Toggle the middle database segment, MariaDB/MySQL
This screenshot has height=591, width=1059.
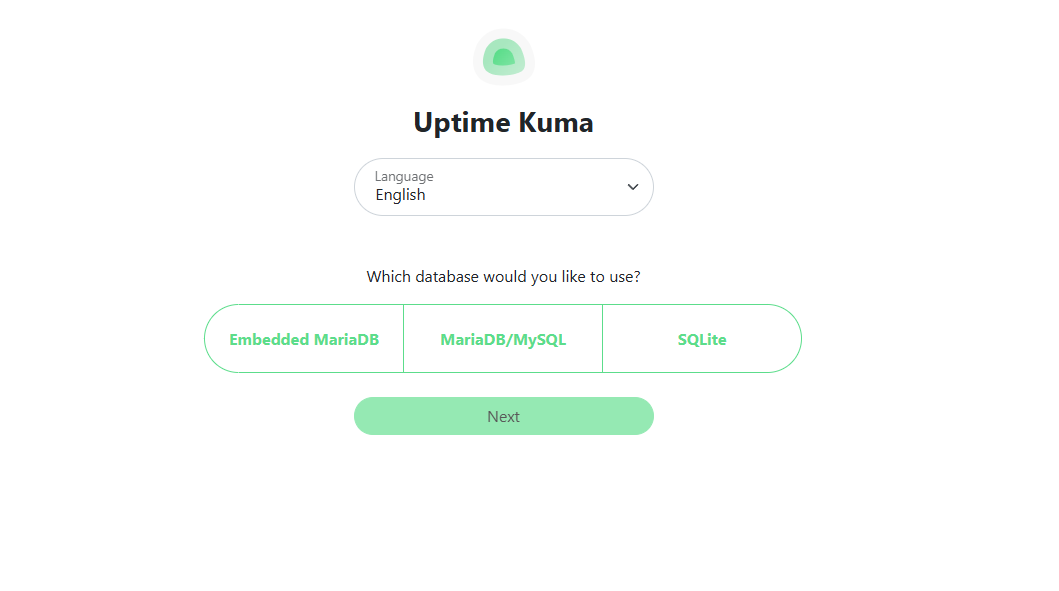pos(503,339)
